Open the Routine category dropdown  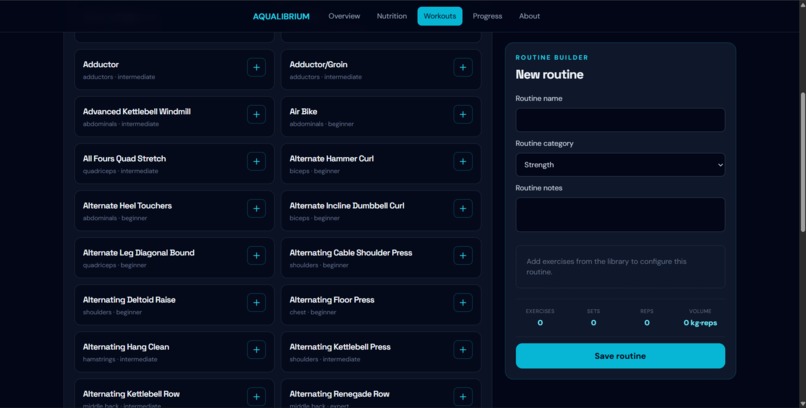620,165
